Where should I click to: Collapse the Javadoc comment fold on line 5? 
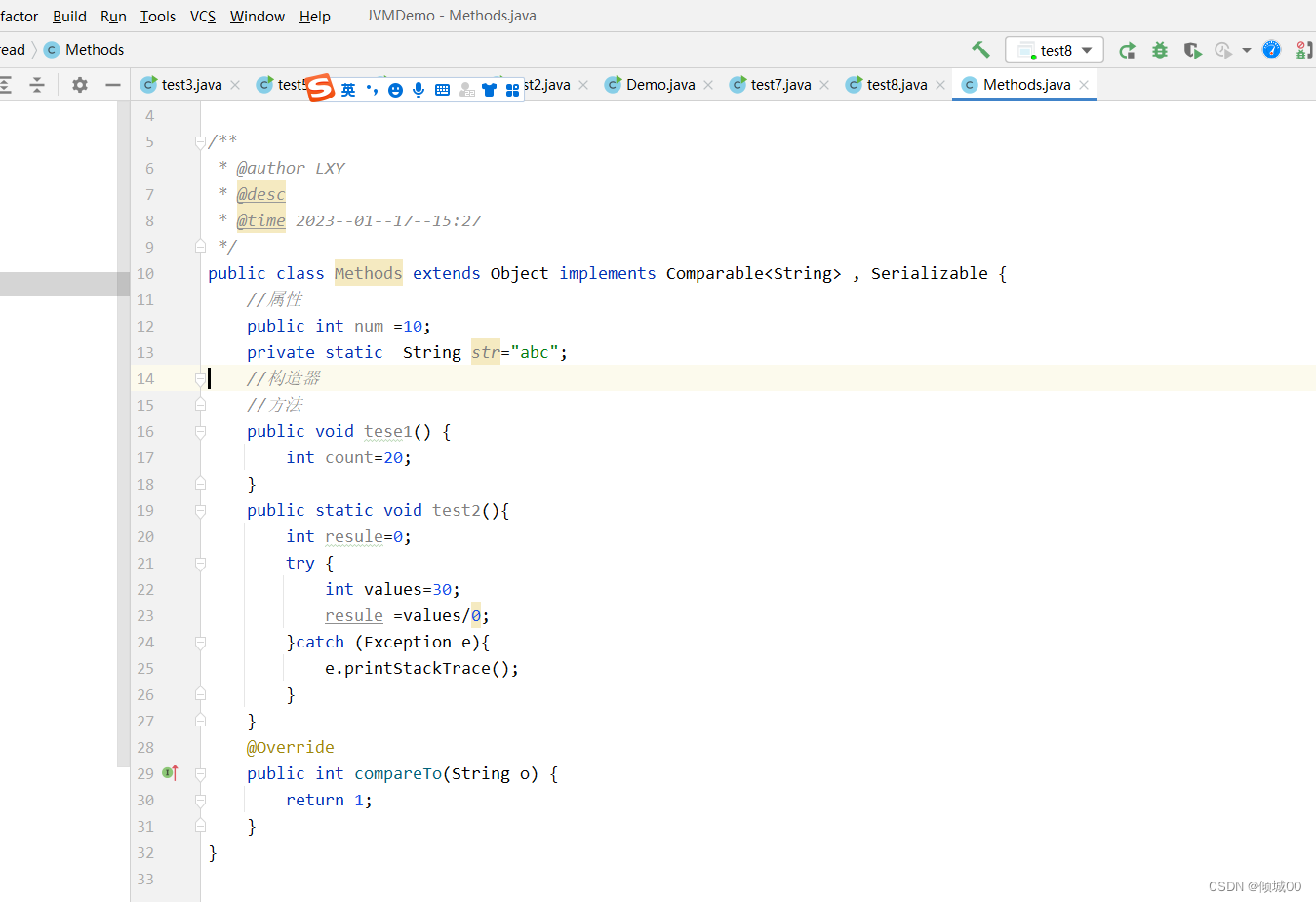coord(200,141)
